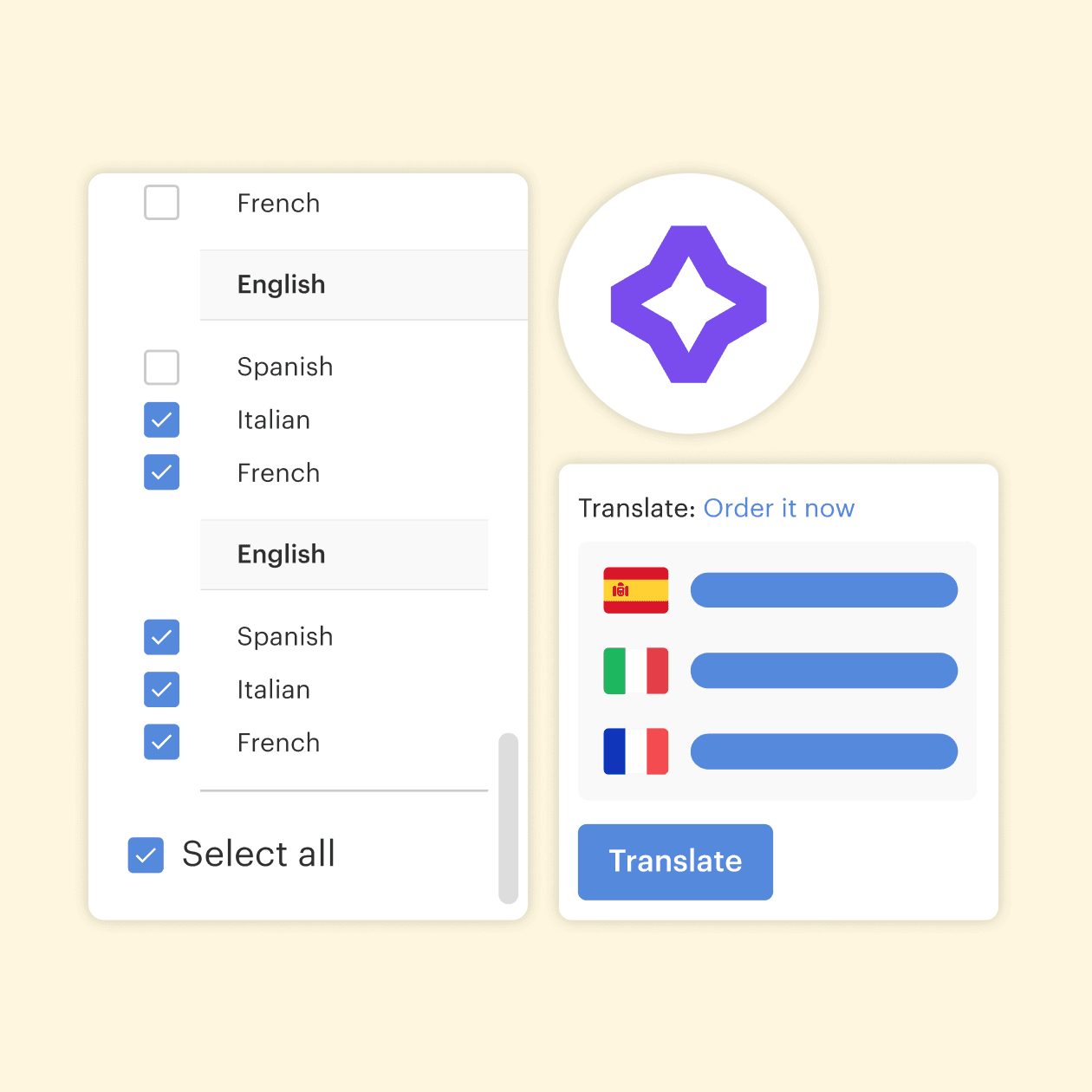This screenshot has height=1092, width=1092.
Task: Uncheck Italian in the last English group
Action: pyautogui.click(x=161, y=690)
